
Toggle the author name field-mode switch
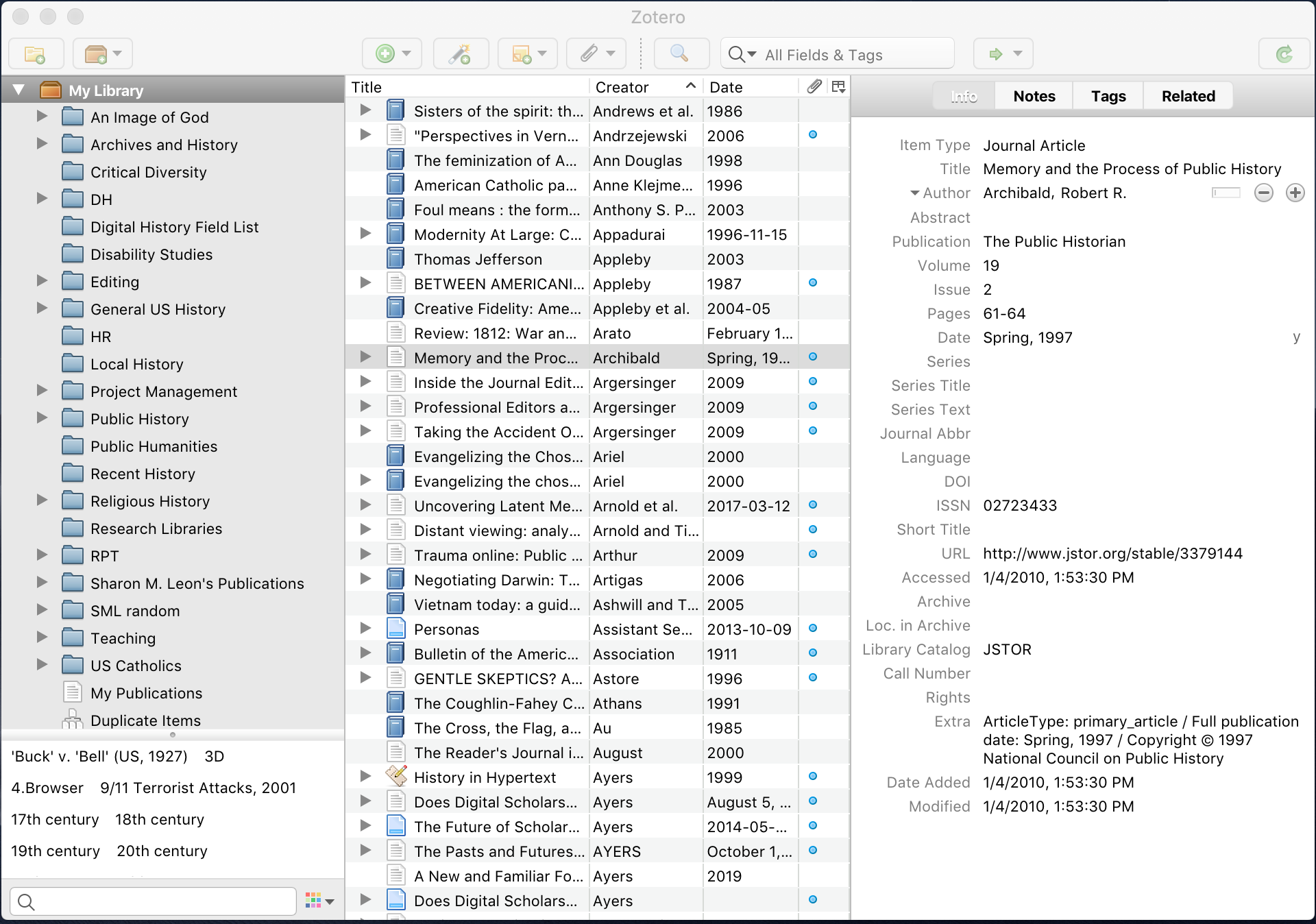pyautogui.click(x=1226, y=193)
